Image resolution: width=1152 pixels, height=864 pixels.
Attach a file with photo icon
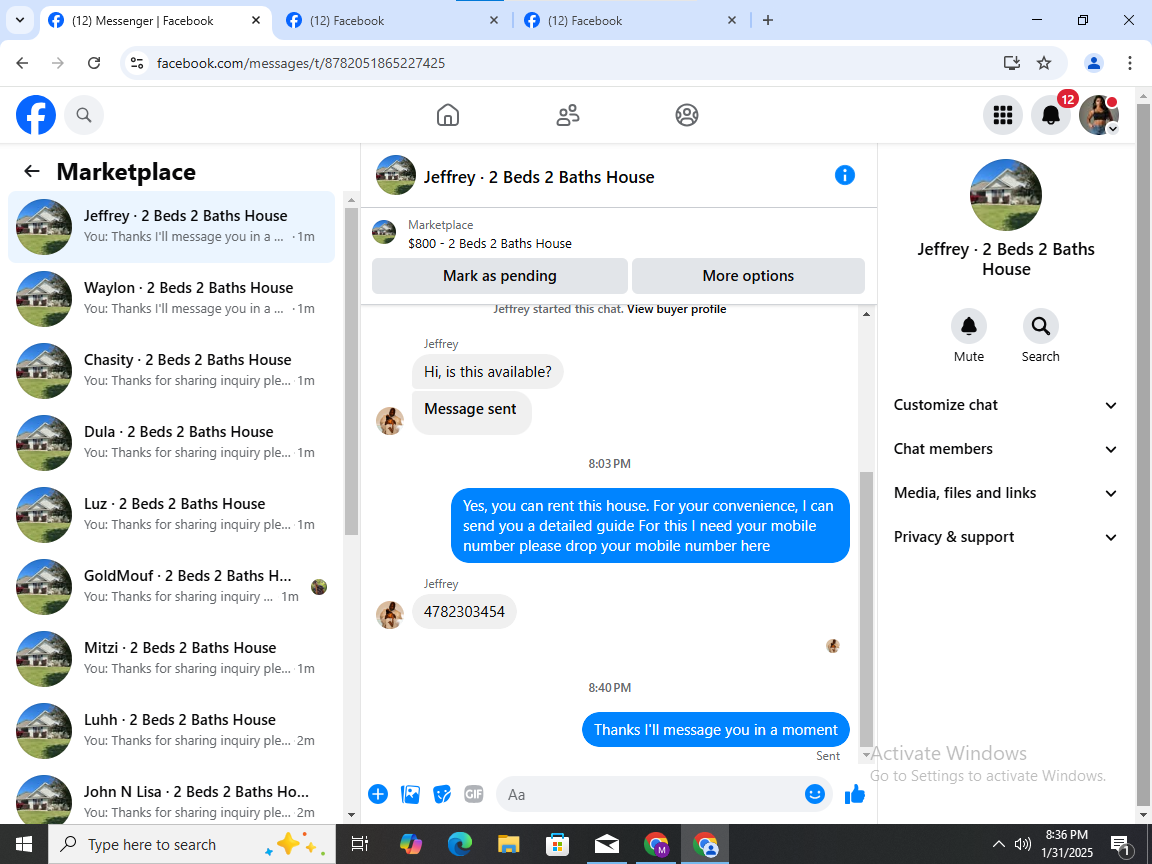(410, 794)
